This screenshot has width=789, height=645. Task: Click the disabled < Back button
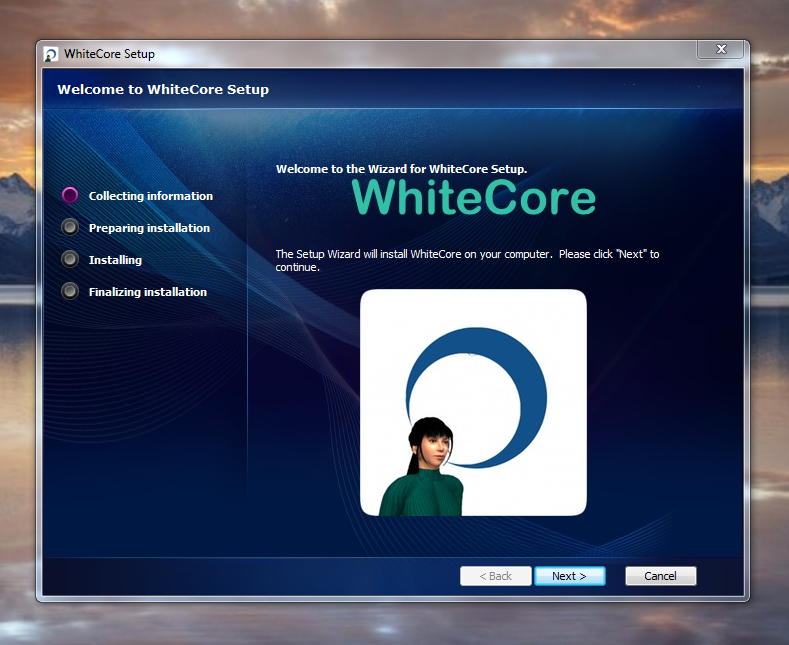496,576
